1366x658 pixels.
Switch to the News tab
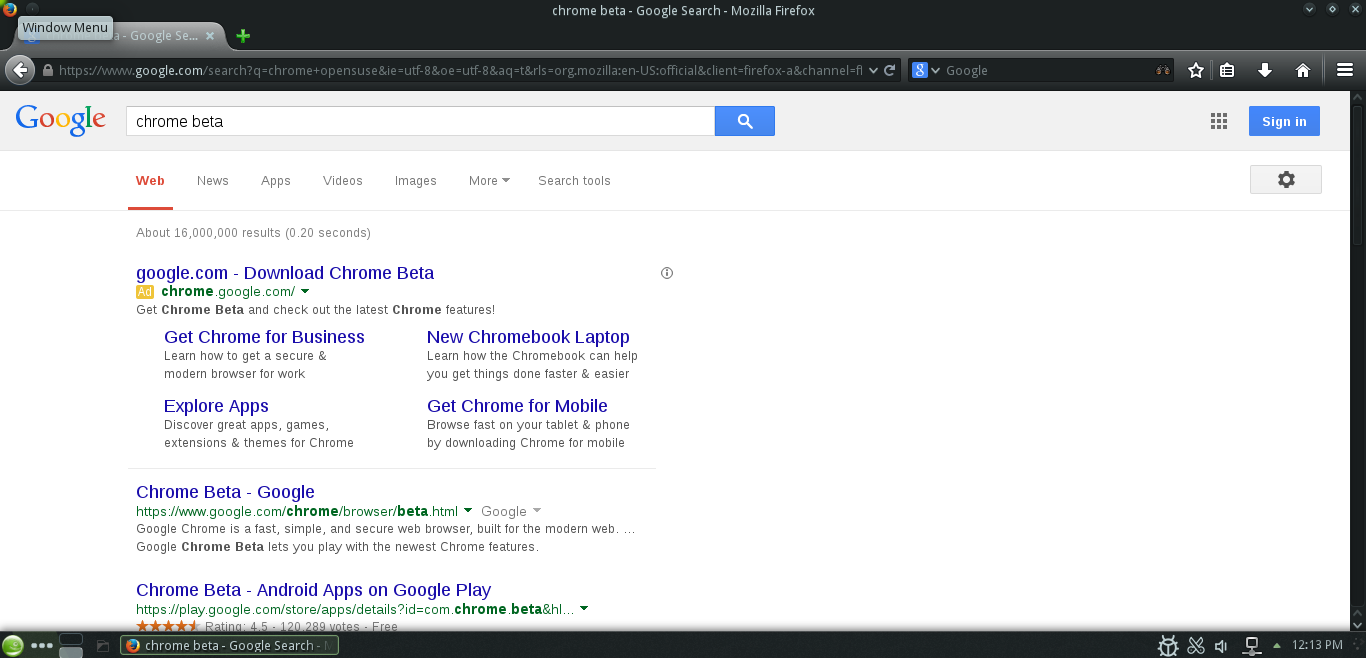(x=213, y=181)
